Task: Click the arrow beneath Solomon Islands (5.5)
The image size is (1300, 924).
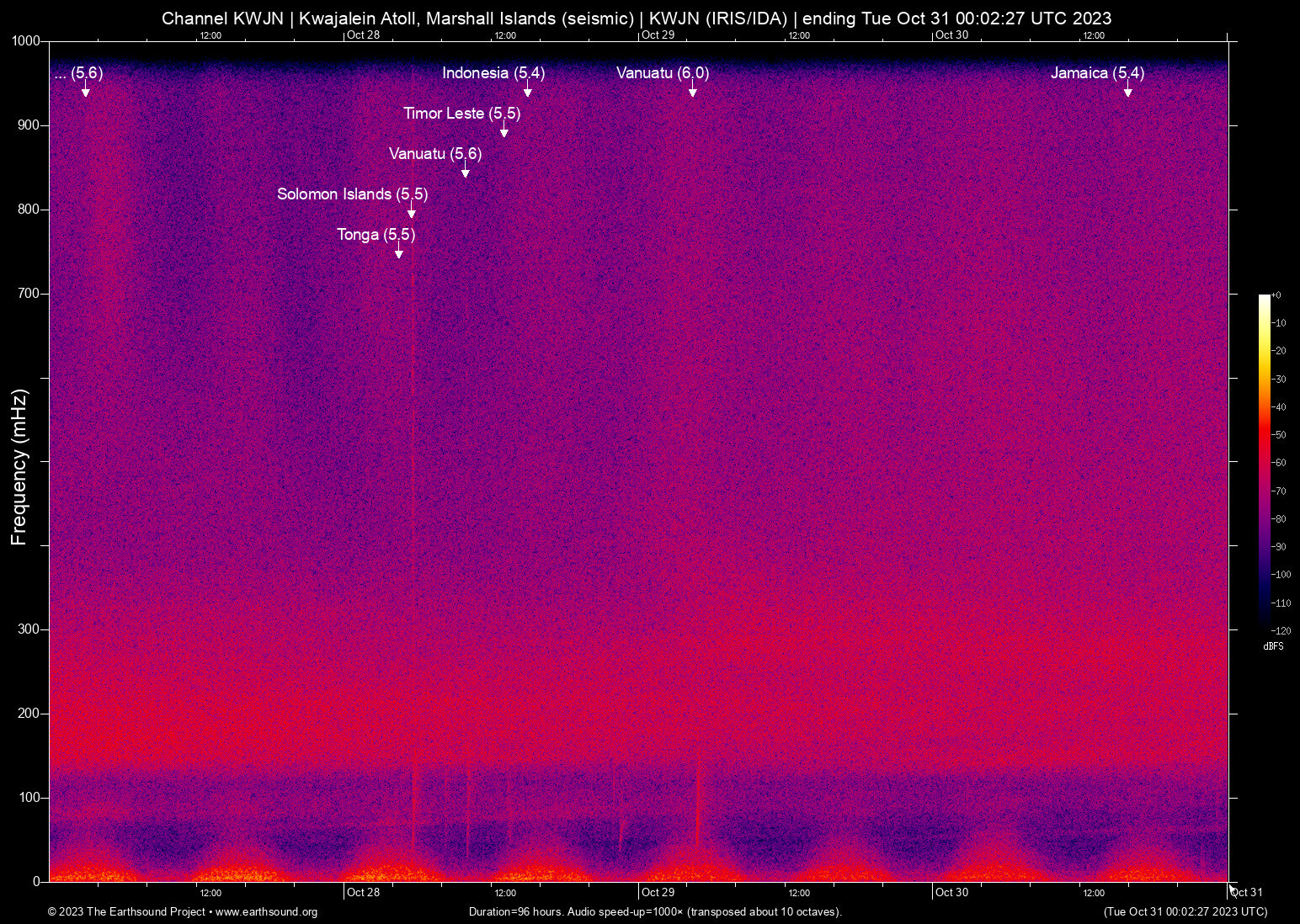Action: (411, 212)
